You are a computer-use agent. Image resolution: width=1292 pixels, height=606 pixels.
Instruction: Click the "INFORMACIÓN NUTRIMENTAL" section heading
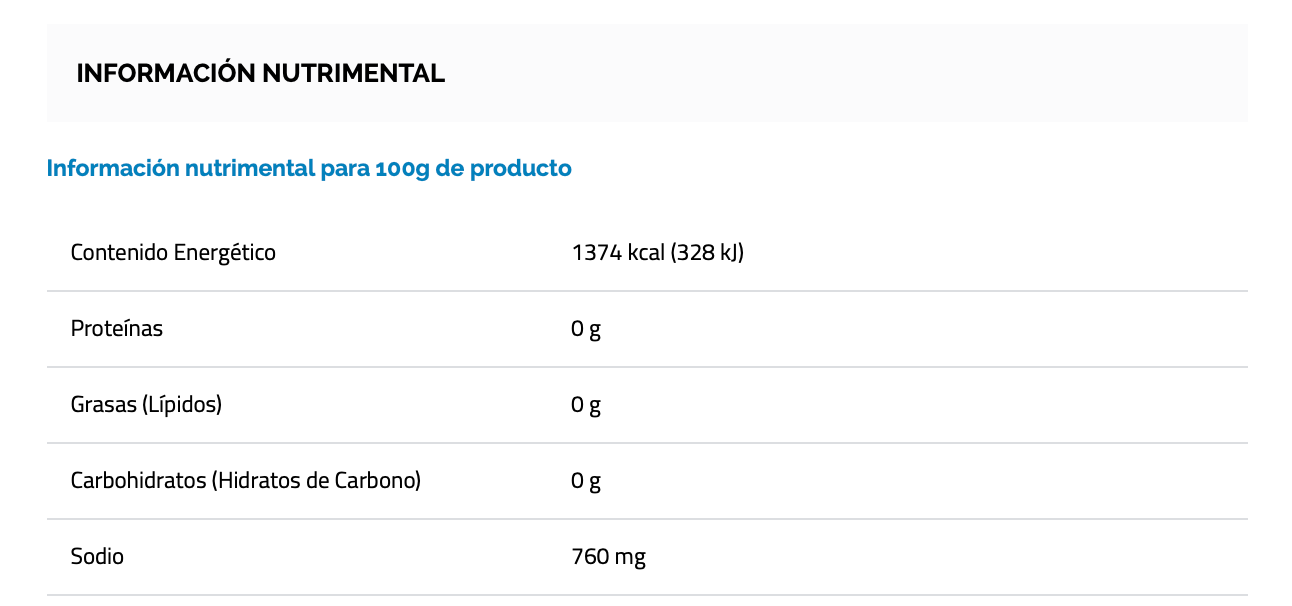click(x=260, y=73)
